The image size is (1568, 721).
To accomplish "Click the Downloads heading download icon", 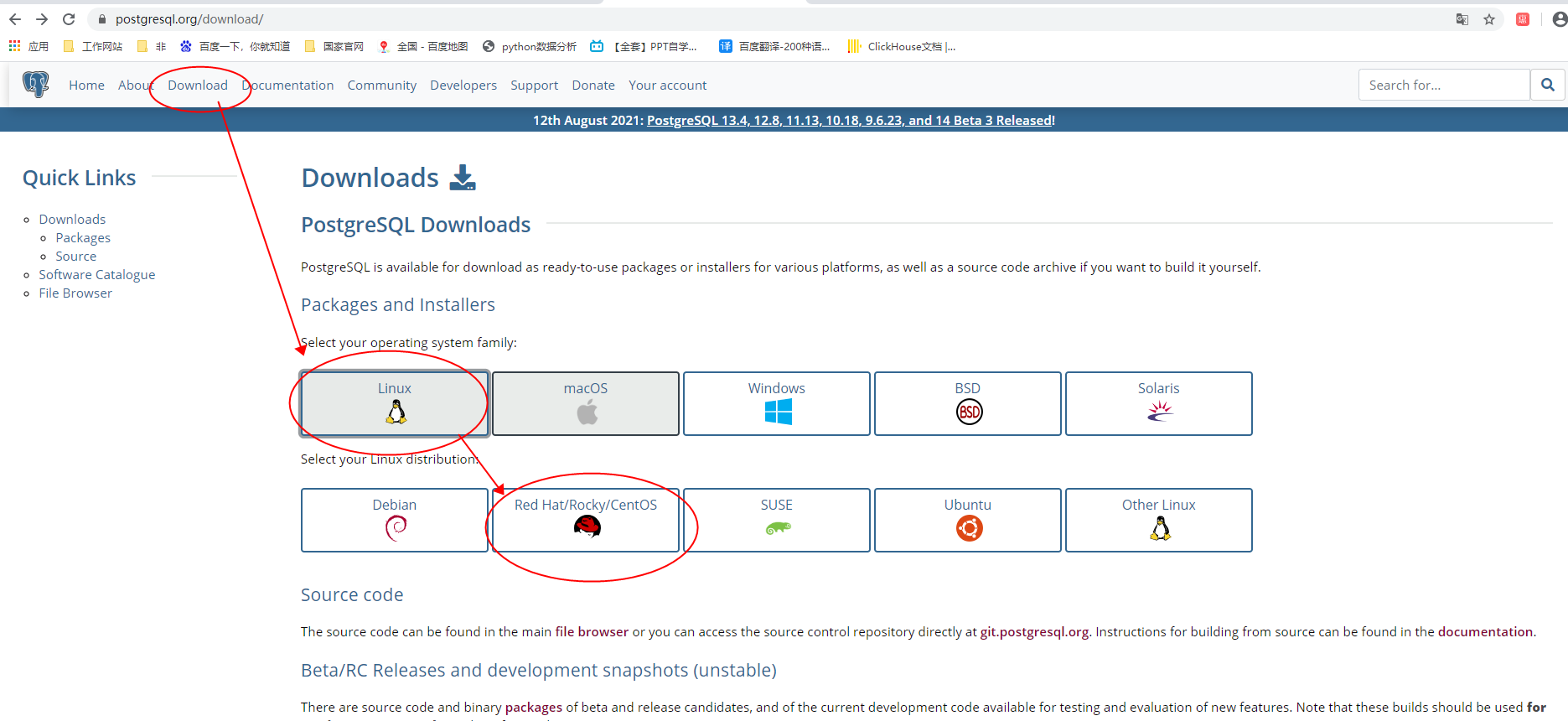I will click(463, 177).
